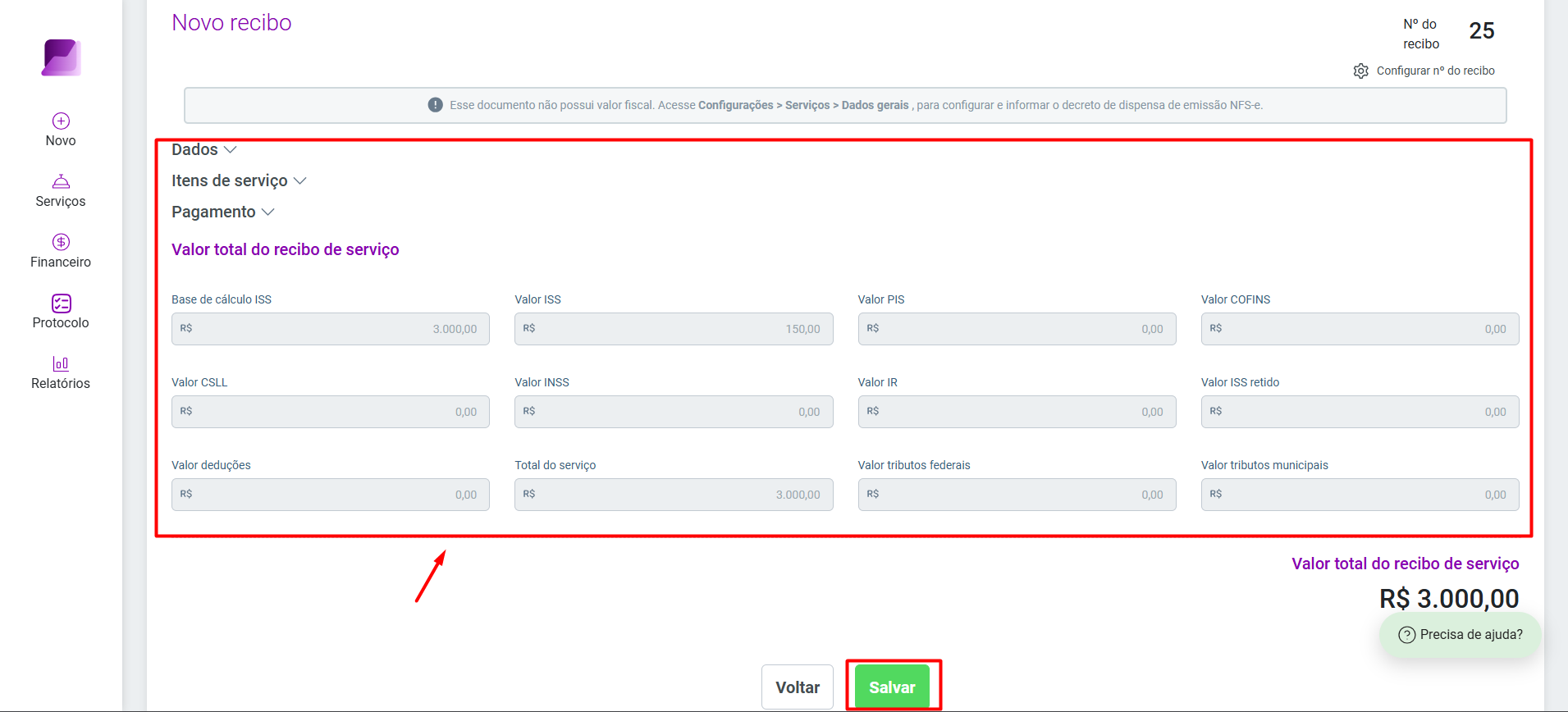Screen dimensions: 1568x712
Task: Click the Base de cálculo ISS field
Action: (331, 329)
